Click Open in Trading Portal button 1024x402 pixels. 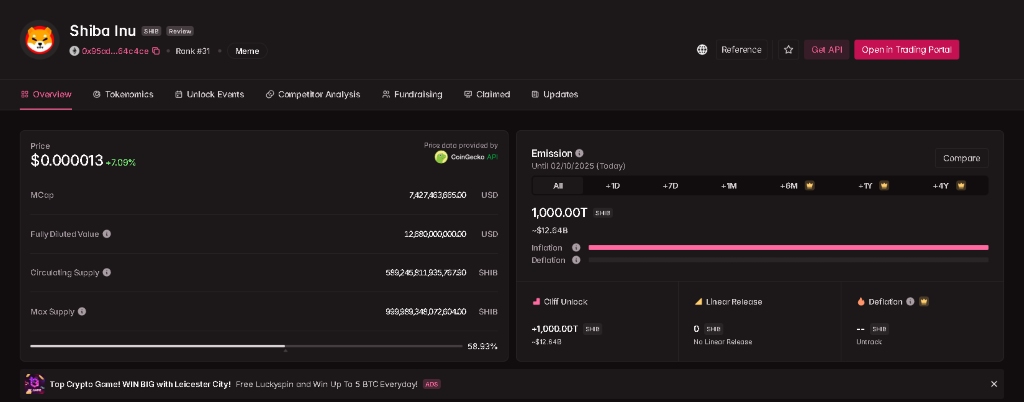[x=906, y=50]
